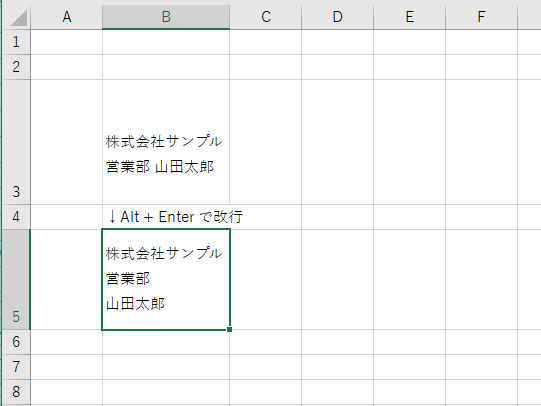
Task: Select column B header
Action: pos(166,17)
